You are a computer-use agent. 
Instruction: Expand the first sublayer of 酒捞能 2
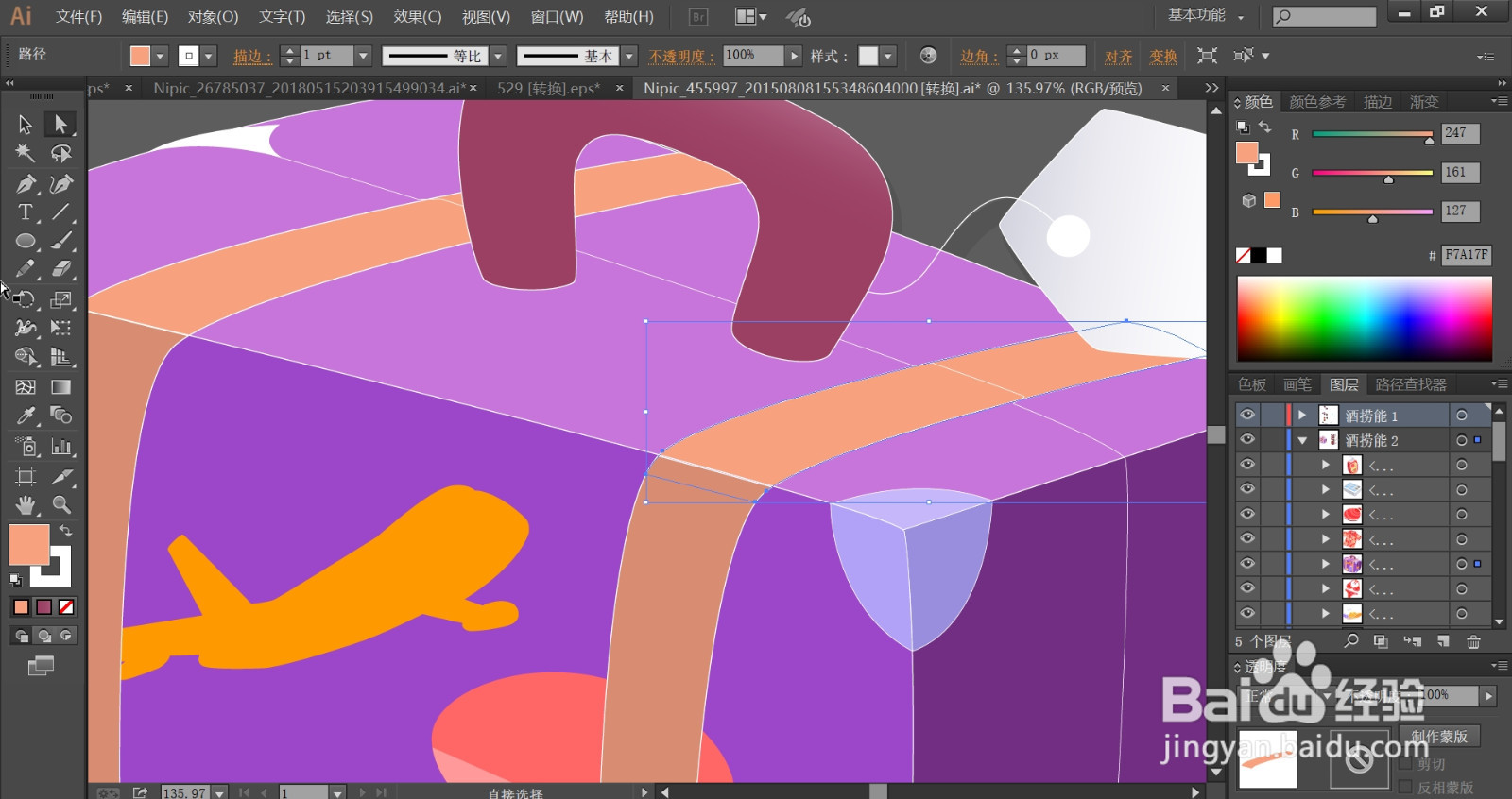click(x=1326, y=465)
